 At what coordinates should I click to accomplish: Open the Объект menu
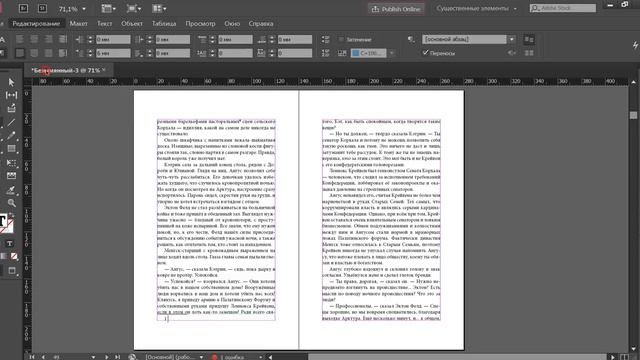click(x=132, y=24)
